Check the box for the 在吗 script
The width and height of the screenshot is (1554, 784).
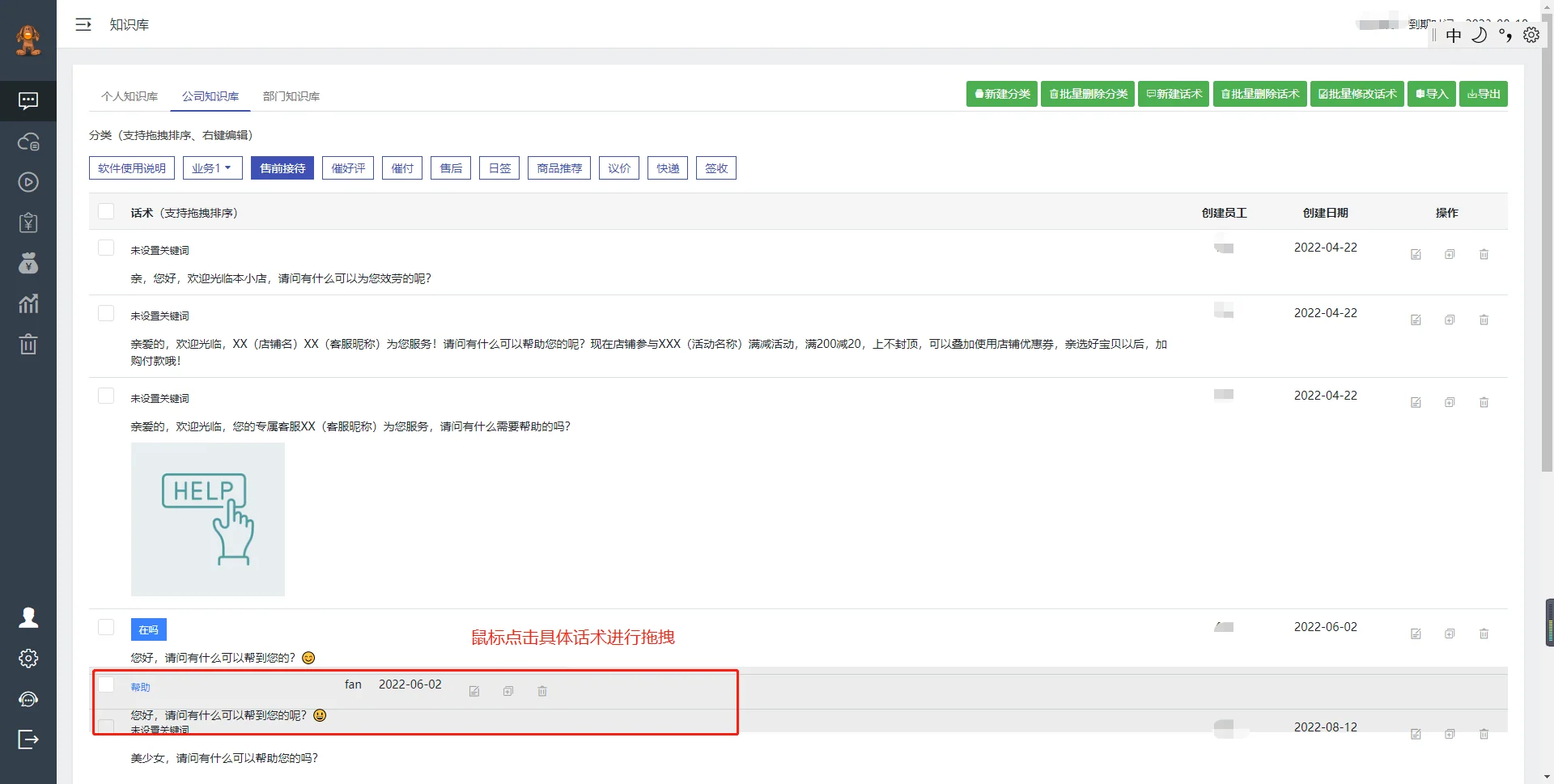[x=106, y=627]
